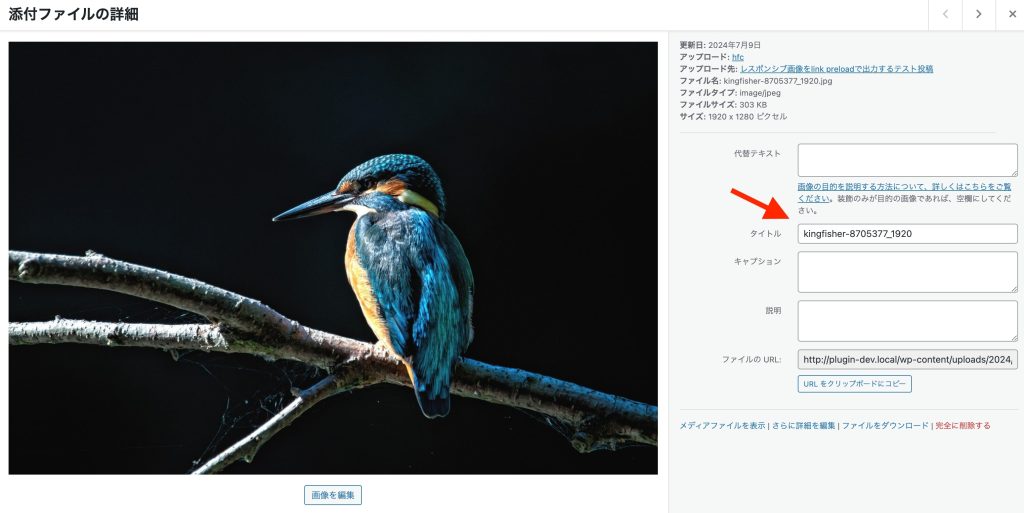Click URL をクリップボードにコピー button

(x=854, y=384)
